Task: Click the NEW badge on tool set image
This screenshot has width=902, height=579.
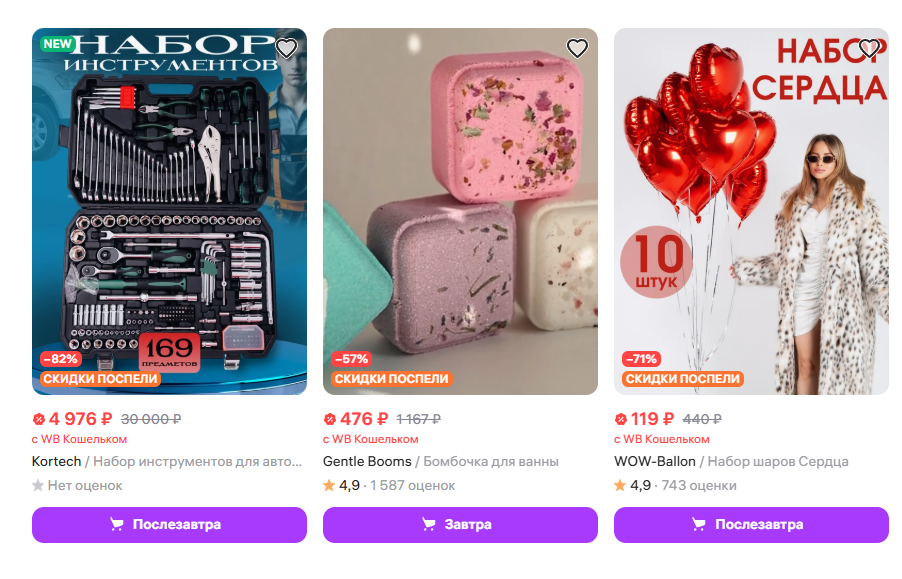Action: [58, 44]
